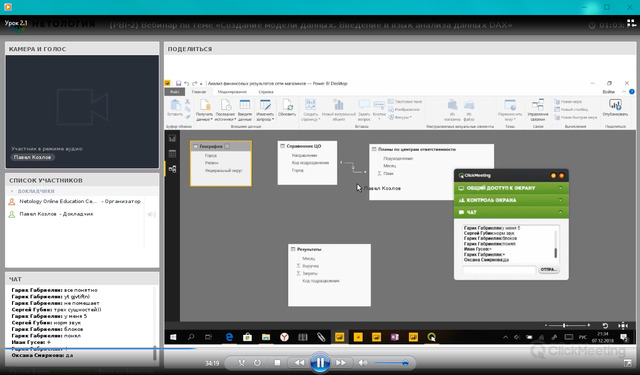
Task: Mute the media player volume
Action: point(362,363)
